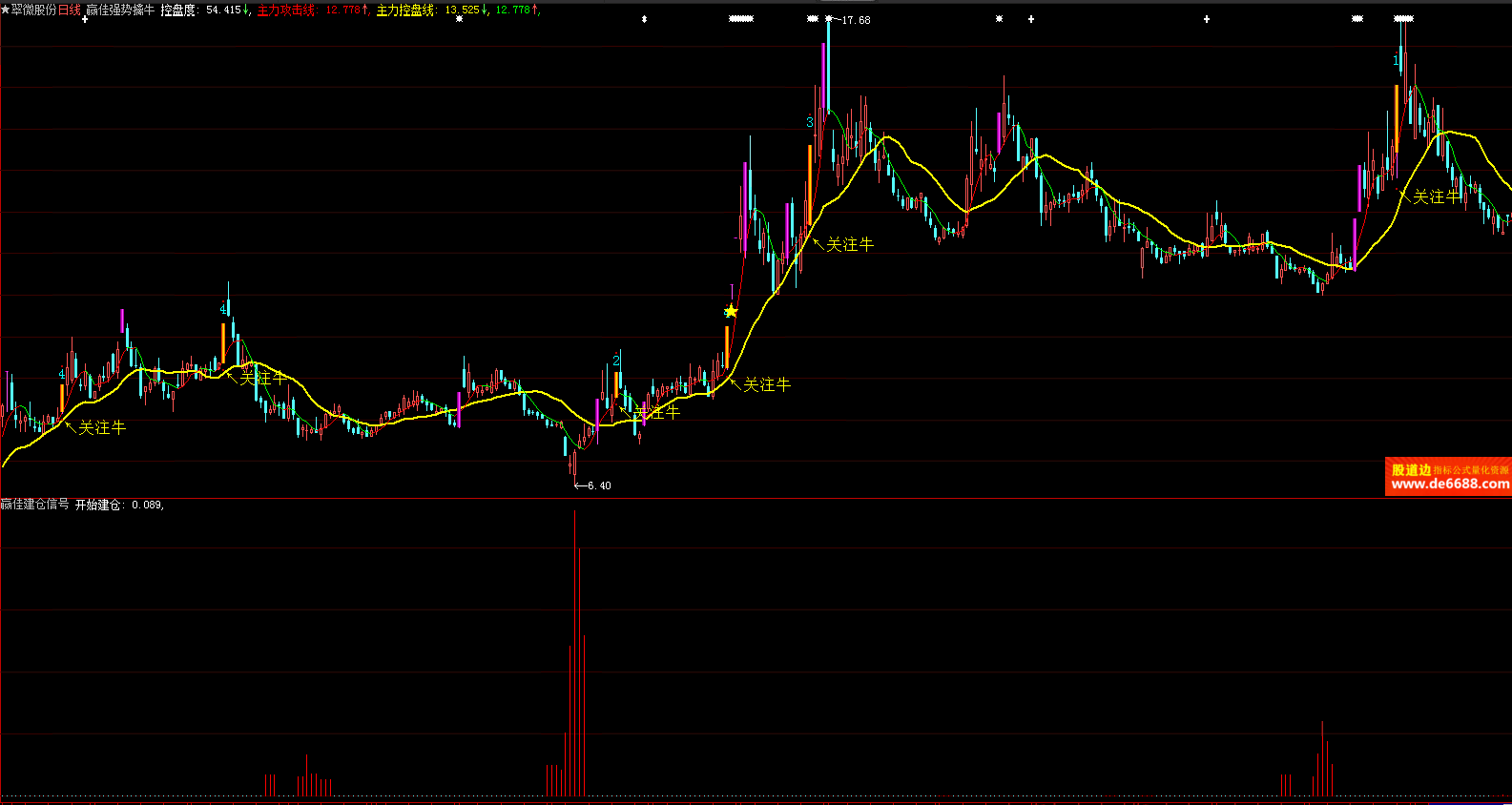Click the yellow star marker on chart
The width and height of the screenshot is (1512, 805).
click(x=731, y=311)
